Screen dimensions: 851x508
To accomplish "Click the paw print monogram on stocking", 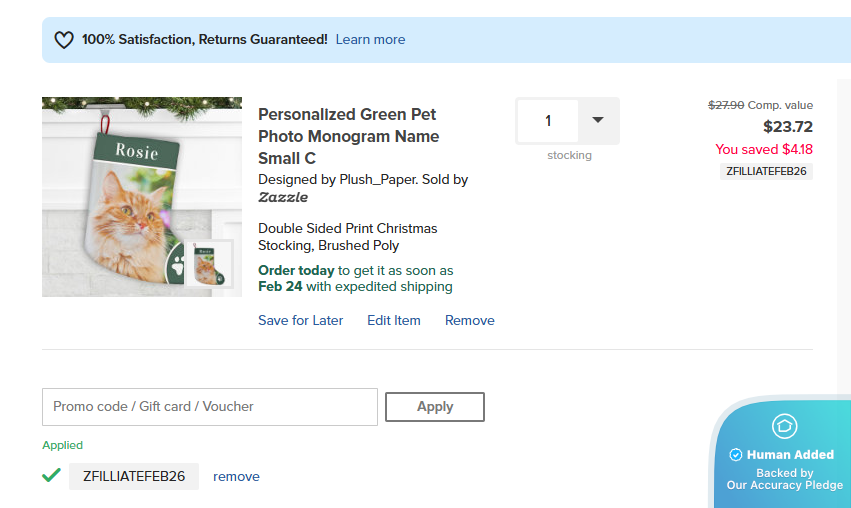I will pos(178,267).
